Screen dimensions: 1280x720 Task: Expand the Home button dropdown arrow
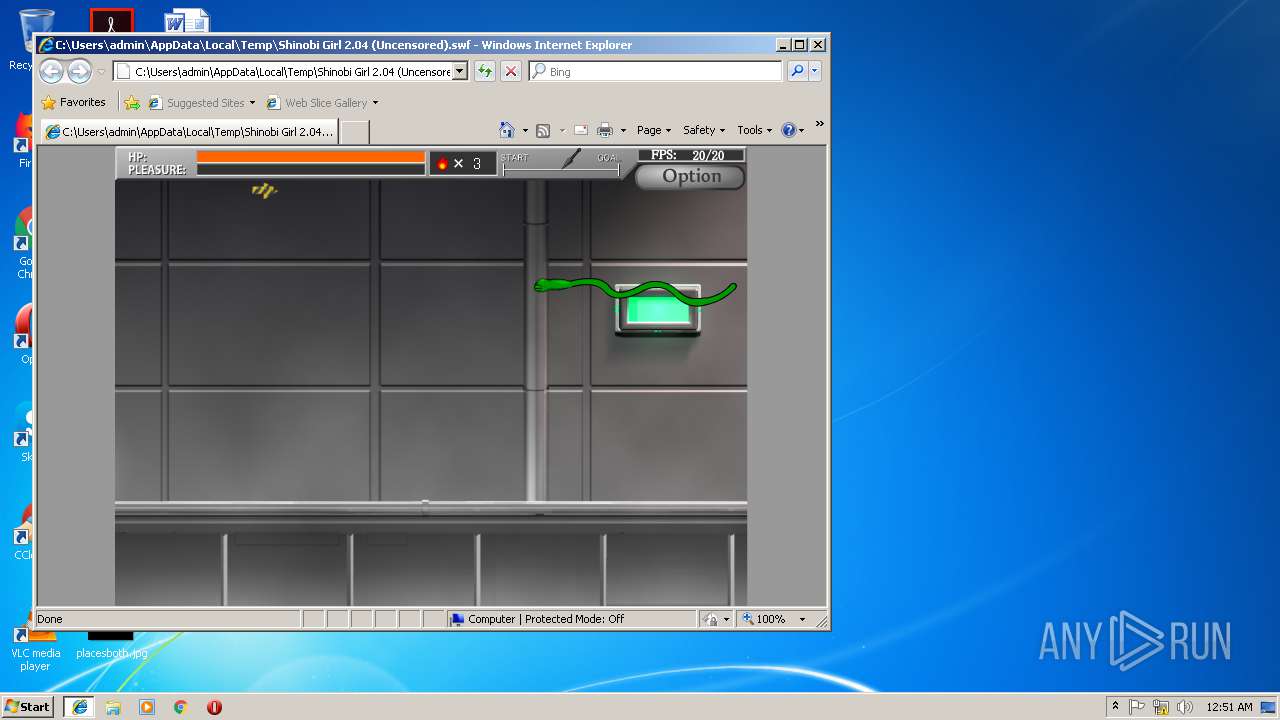pos(525,130)
